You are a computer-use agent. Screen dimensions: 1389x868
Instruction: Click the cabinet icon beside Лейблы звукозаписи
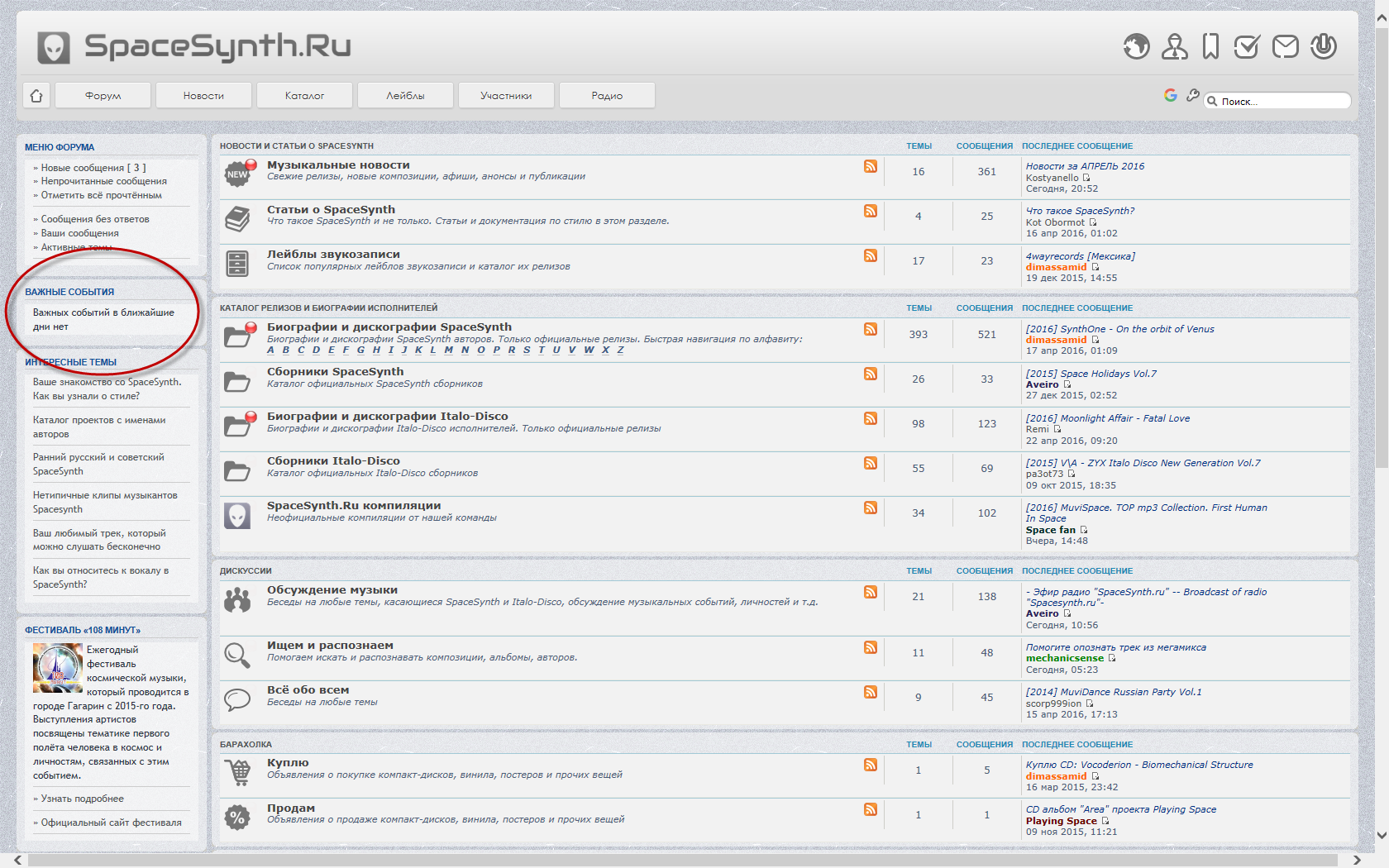click(237, 263)
